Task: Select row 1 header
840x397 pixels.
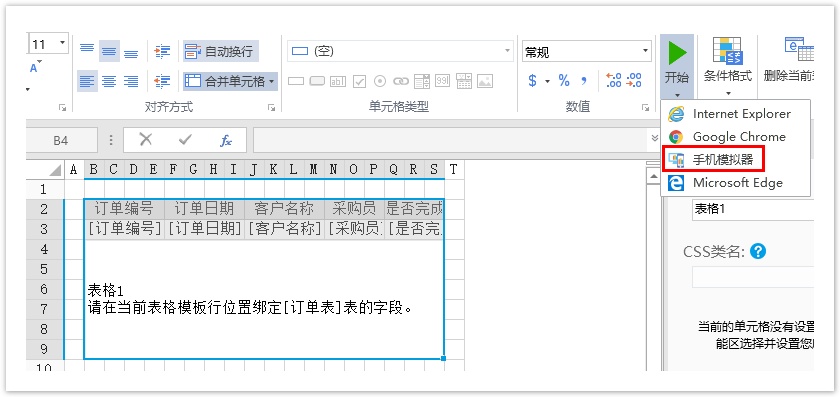Action: pyautogui.click(x=44, y=189)
